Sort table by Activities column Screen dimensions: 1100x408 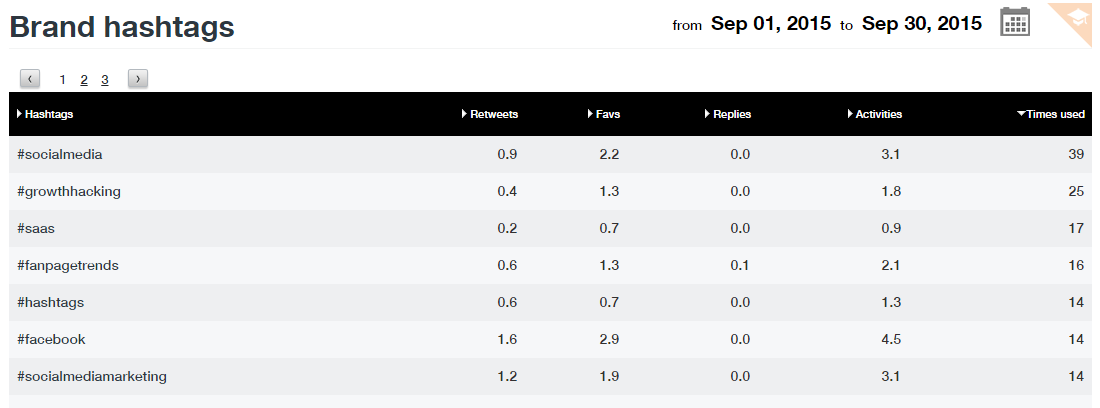(878, 114)
